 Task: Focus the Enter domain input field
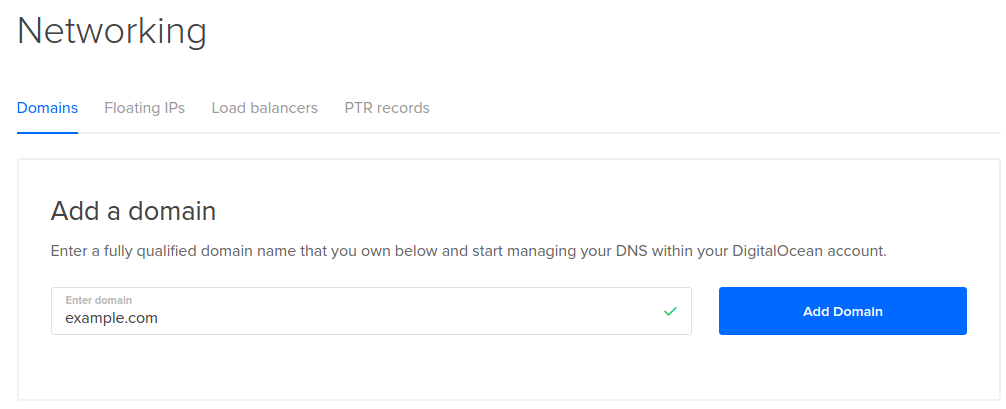[x=371, y=311]
